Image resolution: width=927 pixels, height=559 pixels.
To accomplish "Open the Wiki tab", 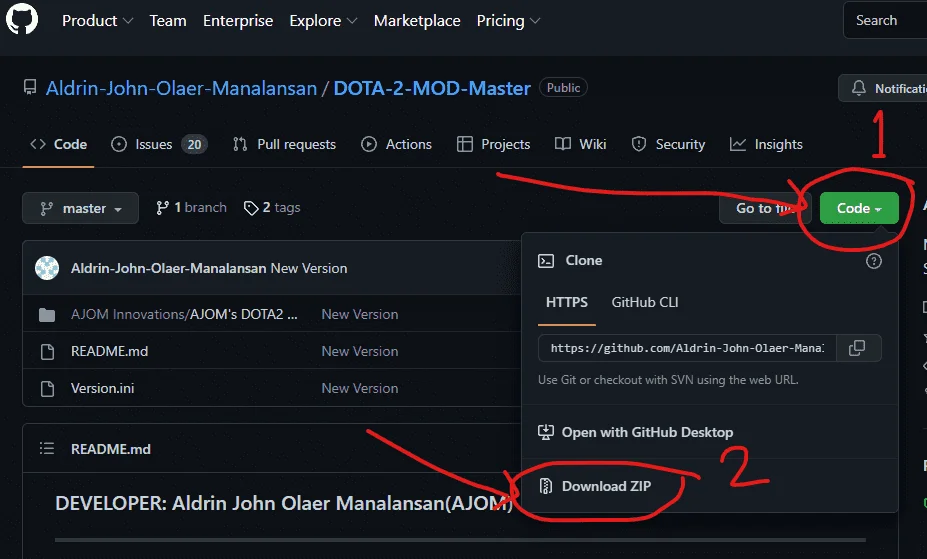I will (581, 144).
